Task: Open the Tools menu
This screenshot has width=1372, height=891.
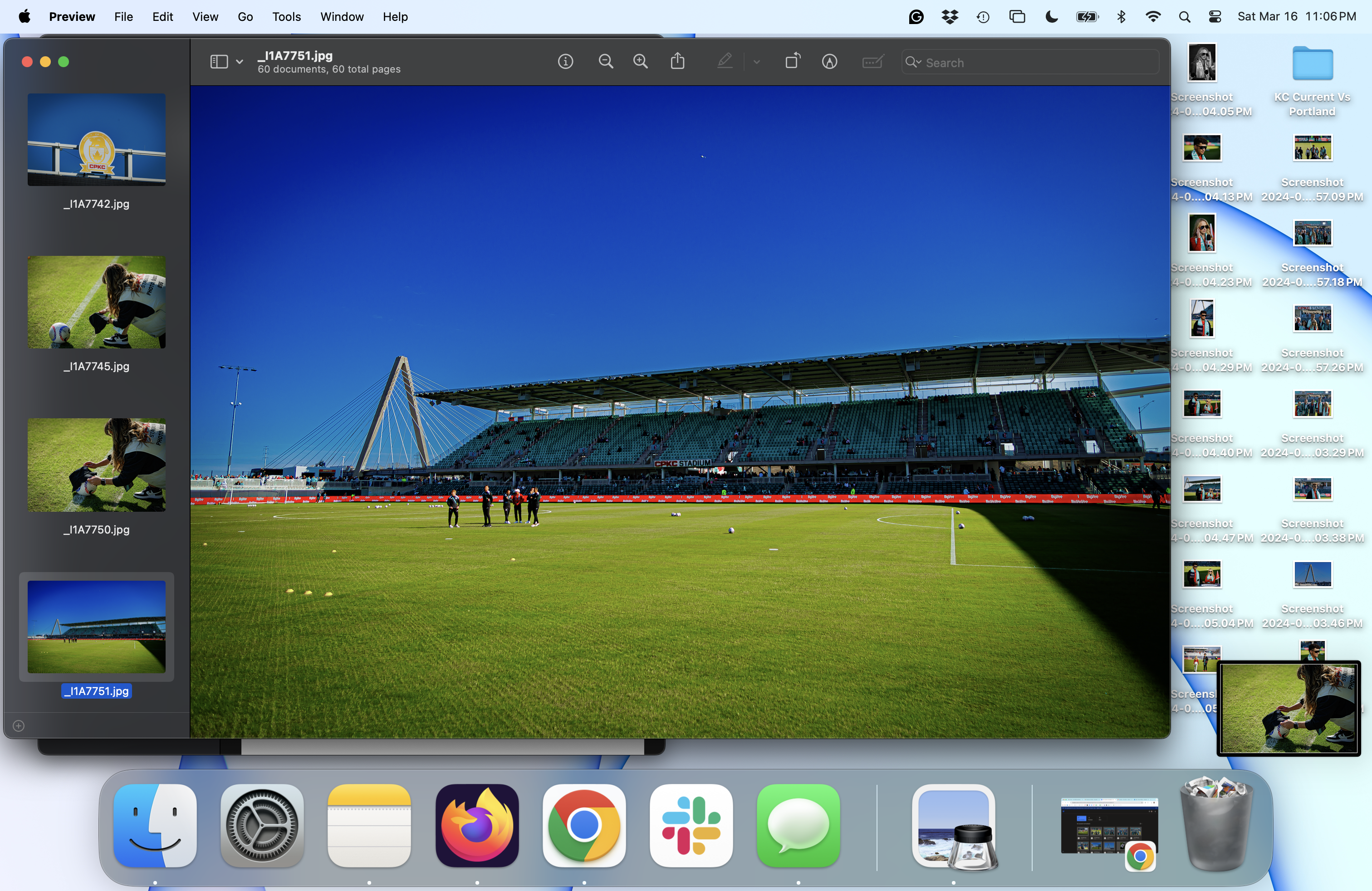Action: tap(286, 17)
